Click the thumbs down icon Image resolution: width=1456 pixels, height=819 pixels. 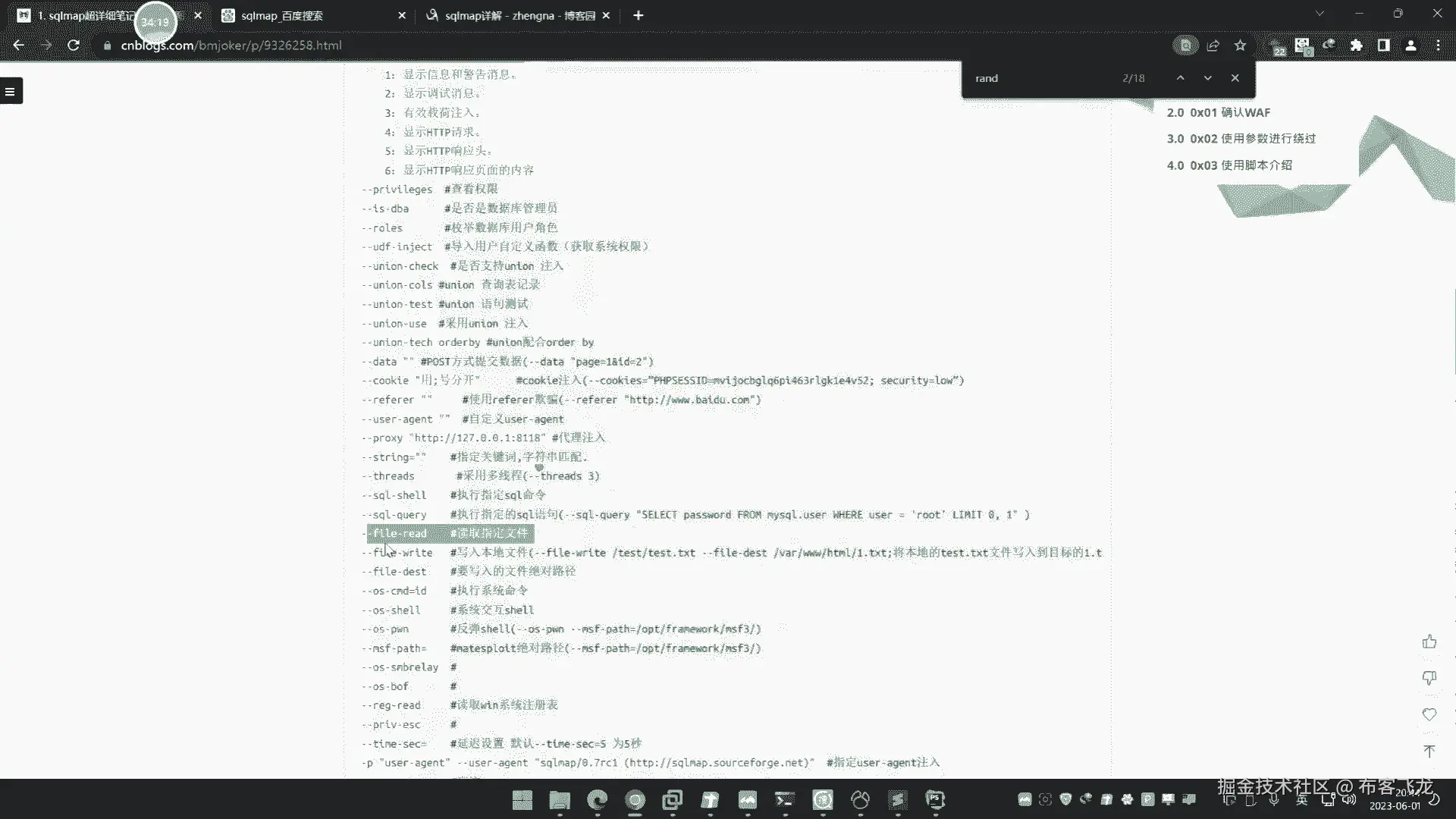[1429, 678]
